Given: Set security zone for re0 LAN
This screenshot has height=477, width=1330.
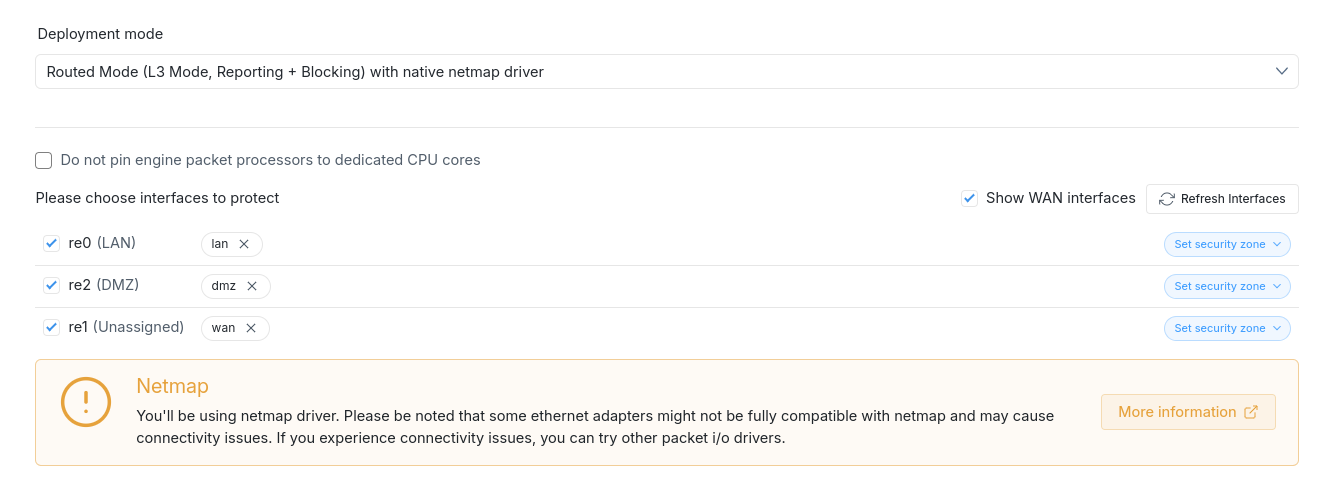Looking at the screenshot, I should (x=1227, y=244).
